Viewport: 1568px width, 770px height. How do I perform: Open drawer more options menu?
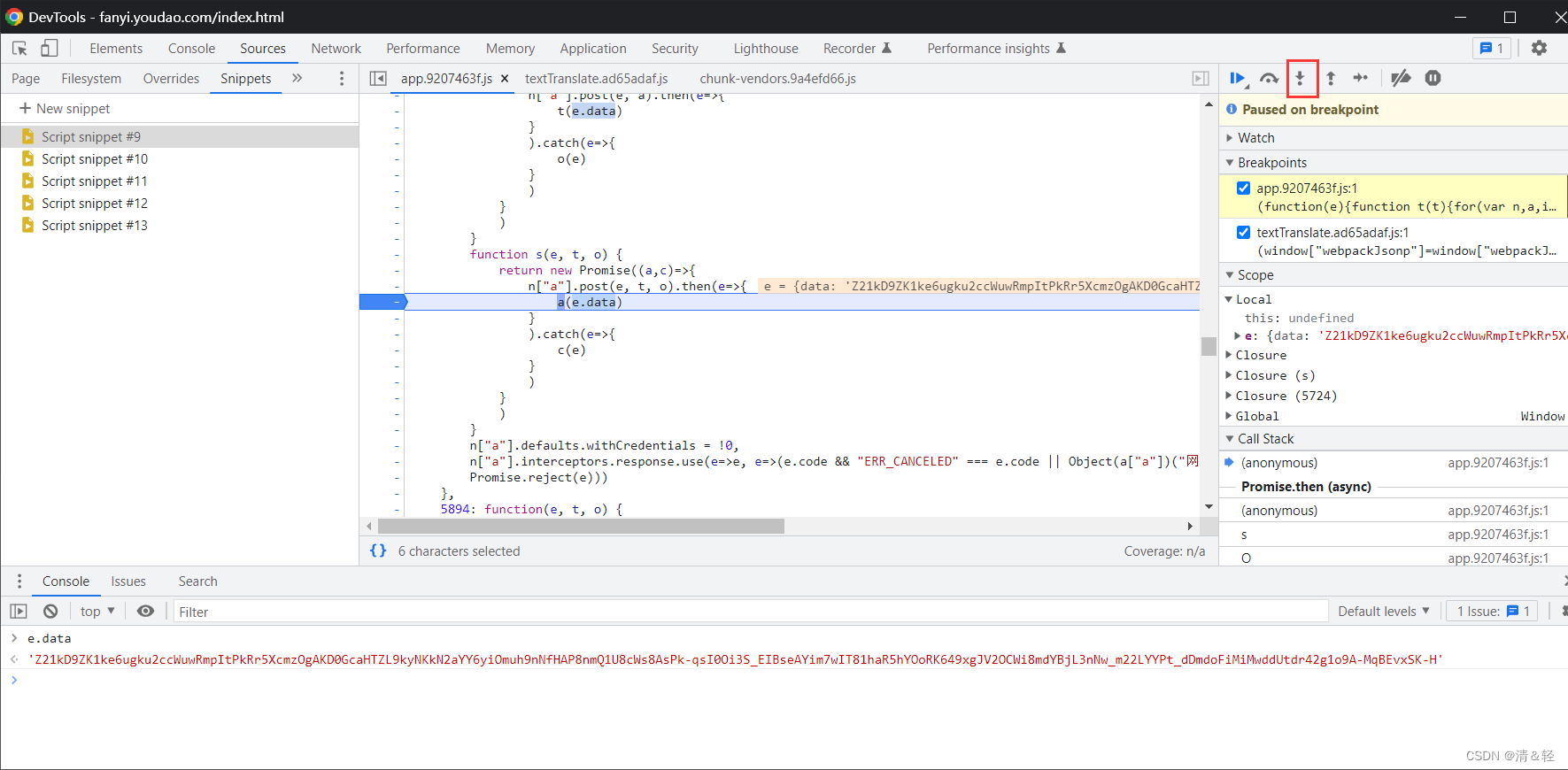point(19,581)
